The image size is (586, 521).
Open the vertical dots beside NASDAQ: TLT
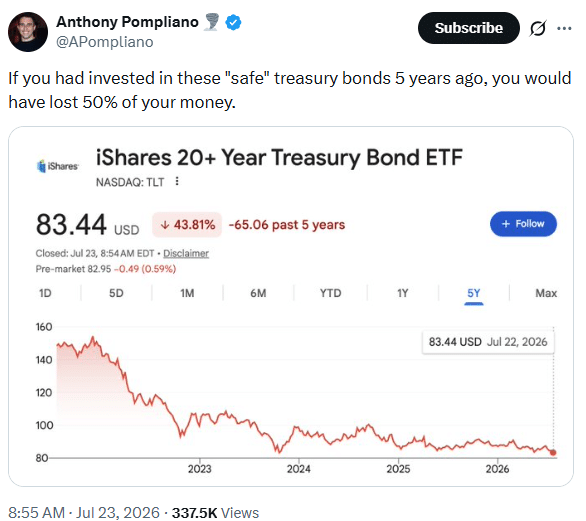click(x=177, y=182)
